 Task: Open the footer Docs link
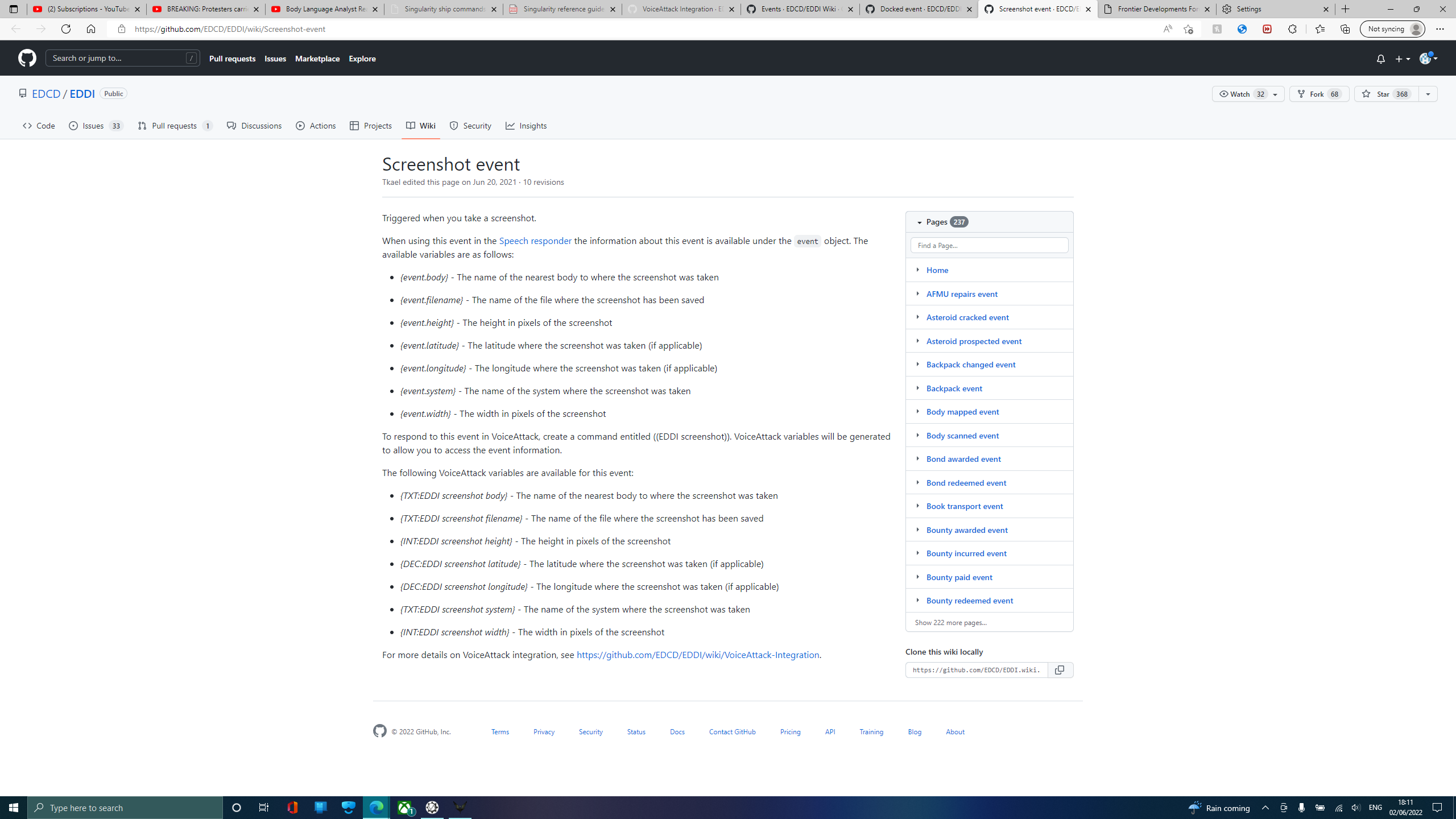tap(677, 731)
